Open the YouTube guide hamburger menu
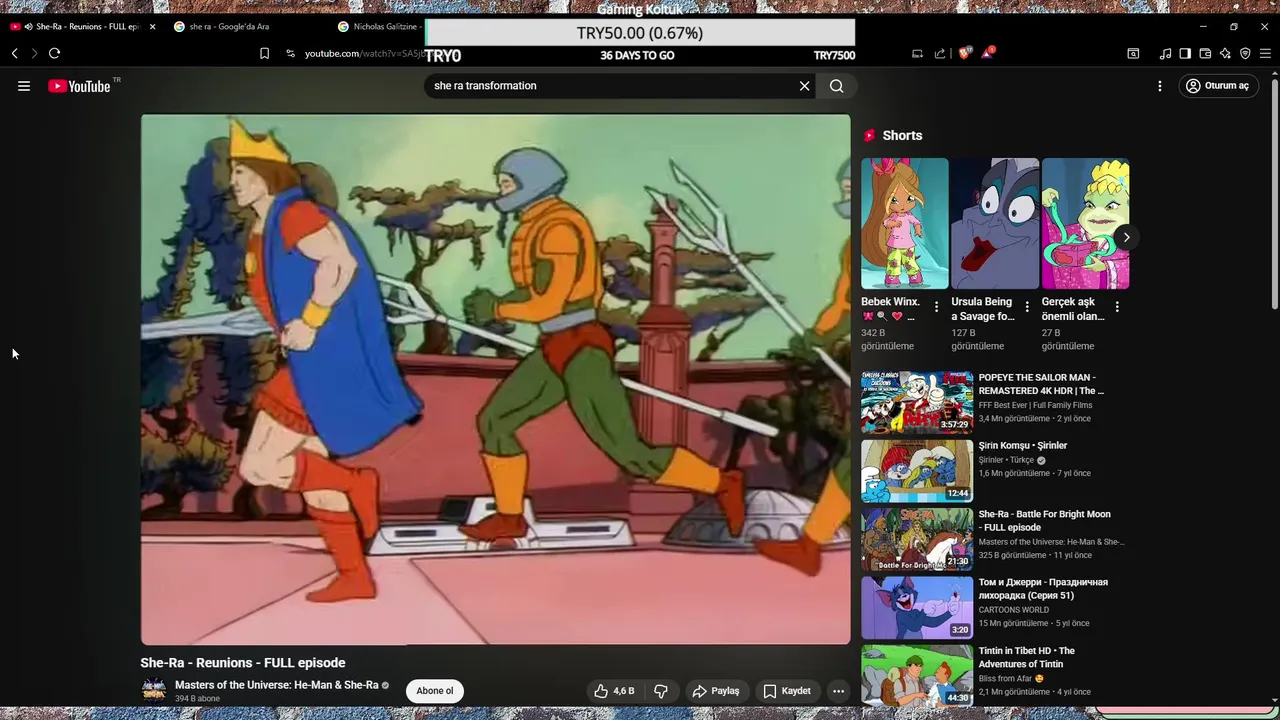The width and height of the screenshot is (1280, 720). tap(24, 86)
